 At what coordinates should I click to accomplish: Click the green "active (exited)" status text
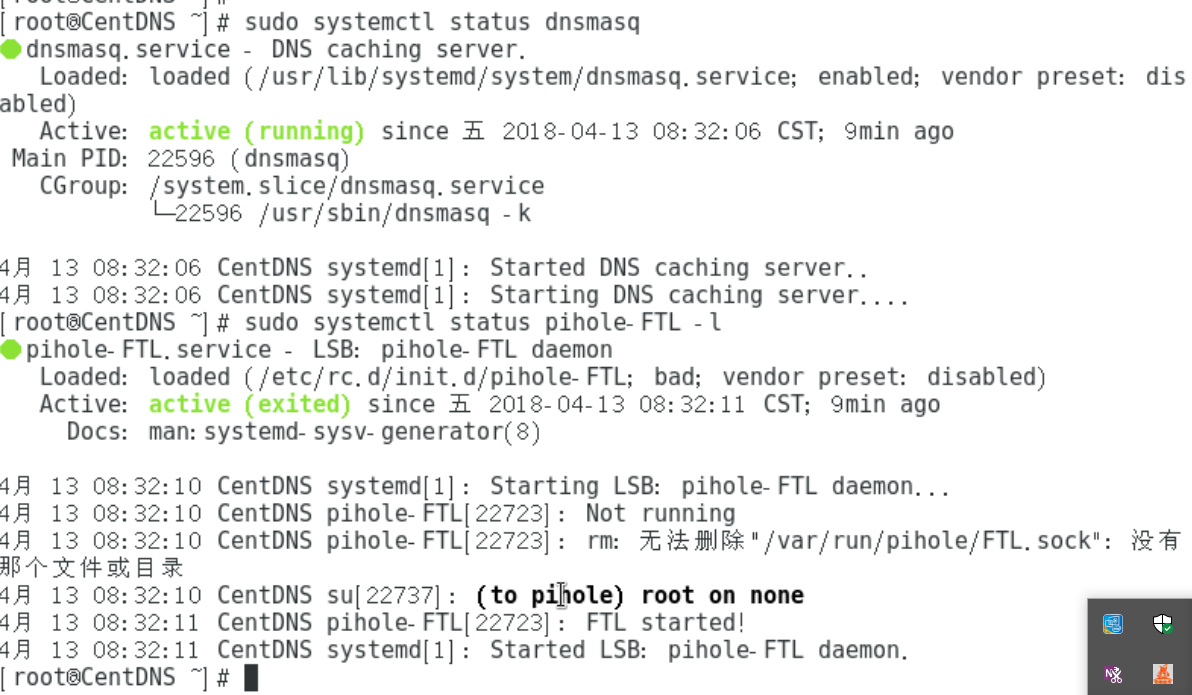pos(249,405)
